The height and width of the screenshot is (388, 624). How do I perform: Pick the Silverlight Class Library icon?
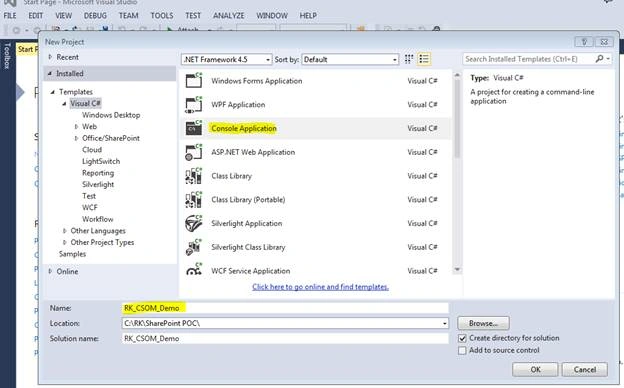coord(194,247)
